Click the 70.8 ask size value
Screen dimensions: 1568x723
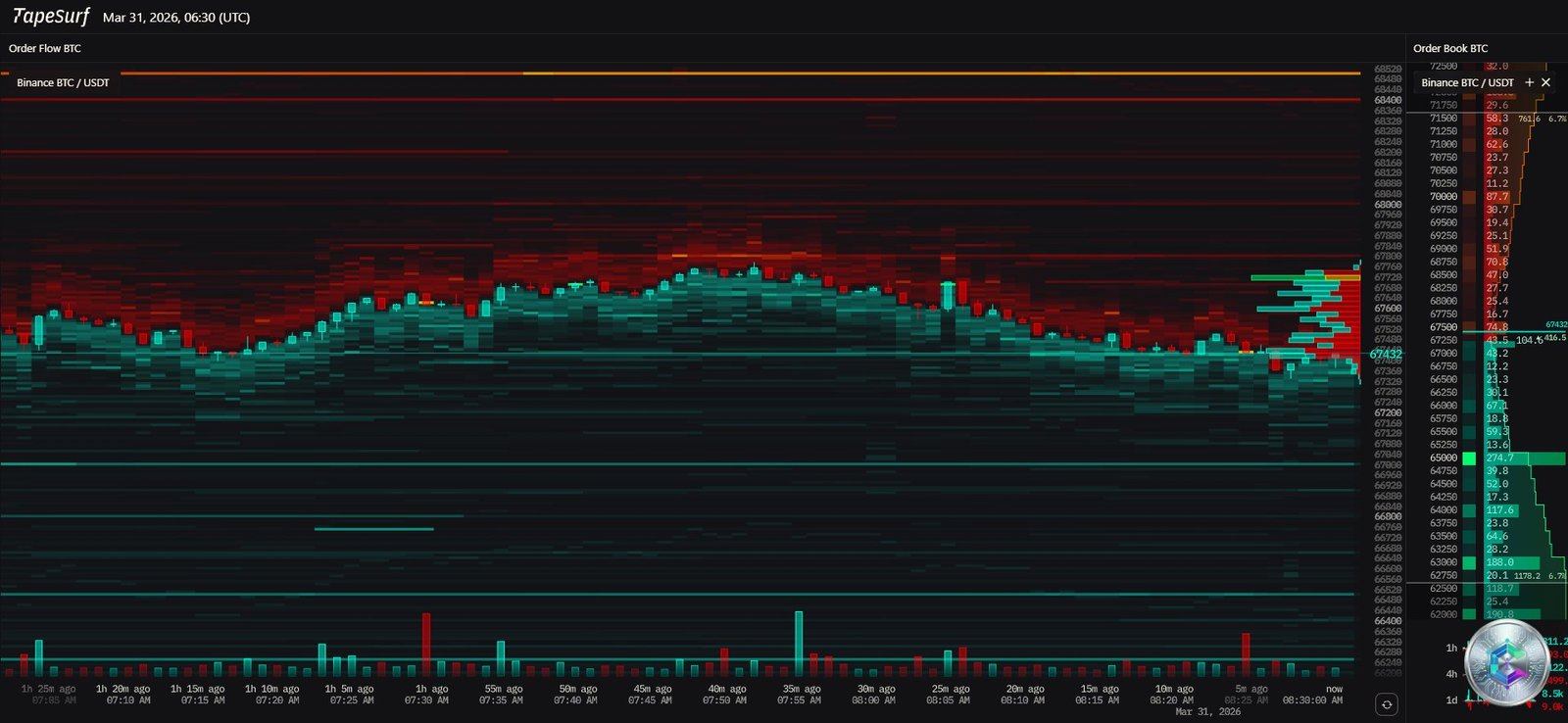pyautogui.click(x=1496, y=262)
